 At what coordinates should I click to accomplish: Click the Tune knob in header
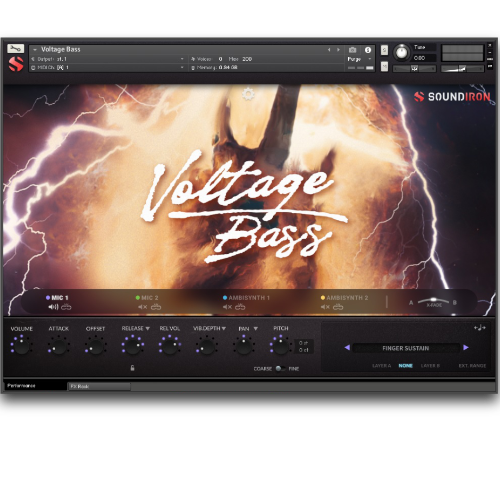(401, 52)
